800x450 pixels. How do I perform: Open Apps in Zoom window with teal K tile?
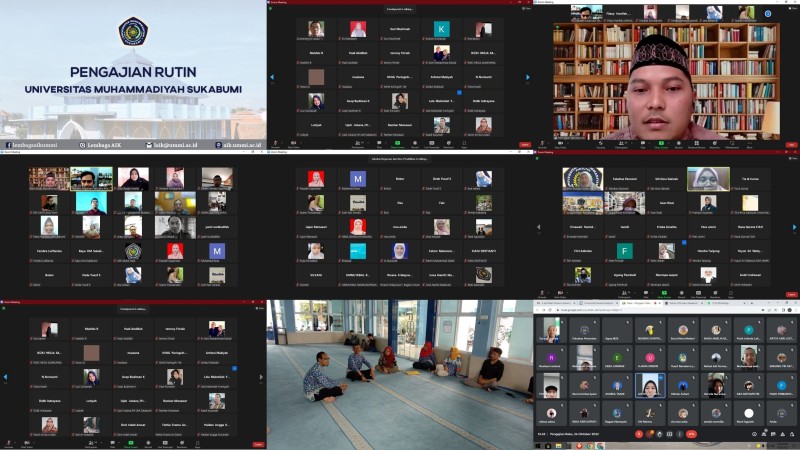(x=463, y=145)
